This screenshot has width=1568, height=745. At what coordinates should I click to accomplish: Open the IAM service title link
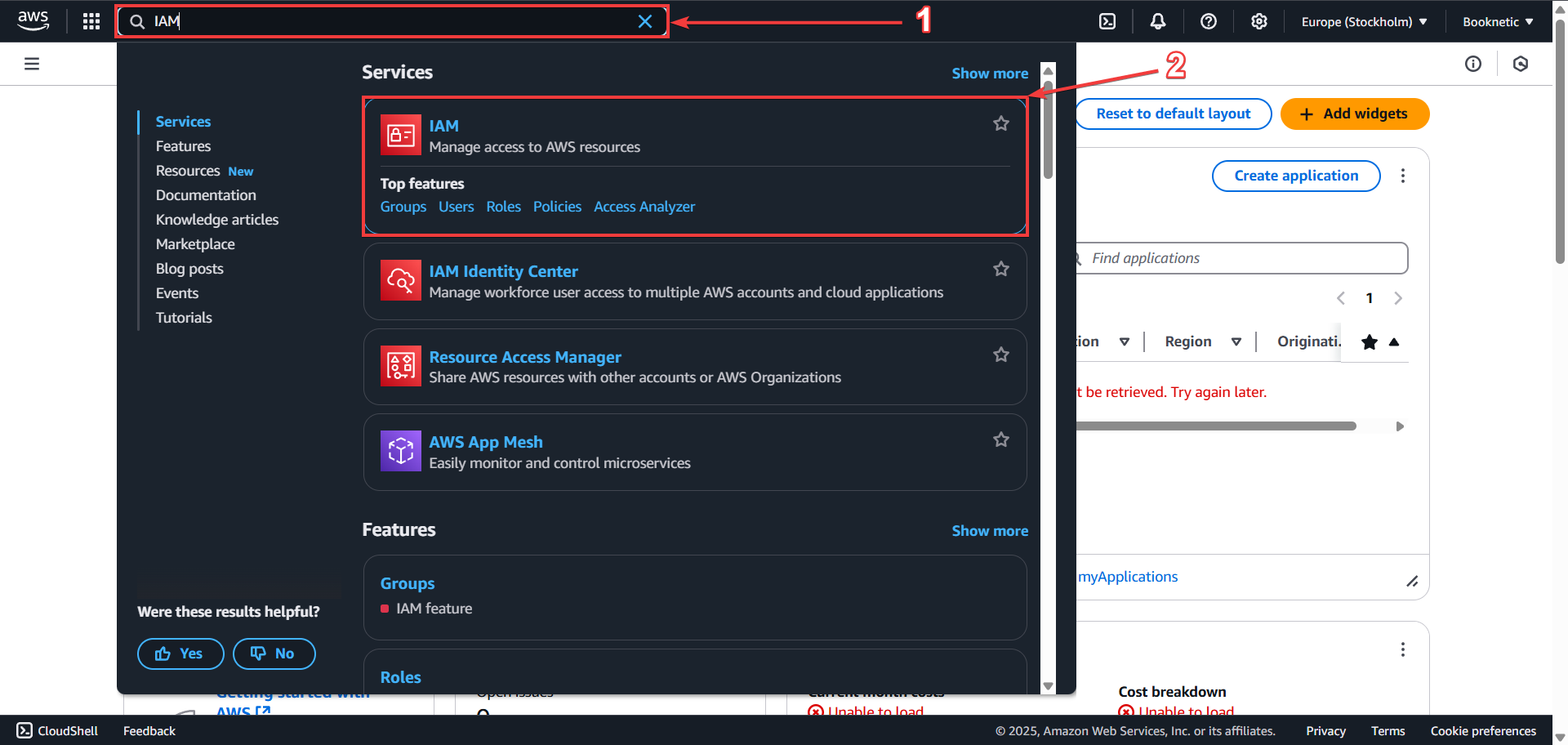coord(444,126)
